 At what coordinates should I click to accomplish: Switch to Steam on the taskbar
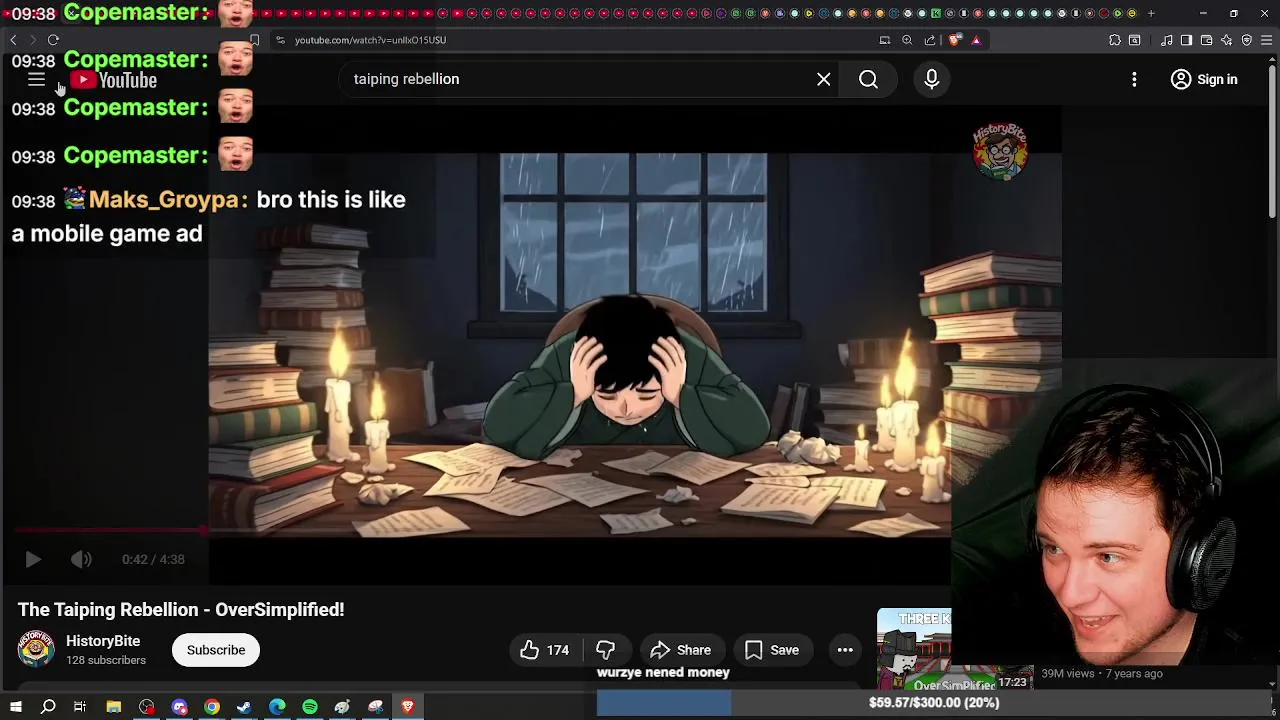point(244,707)
